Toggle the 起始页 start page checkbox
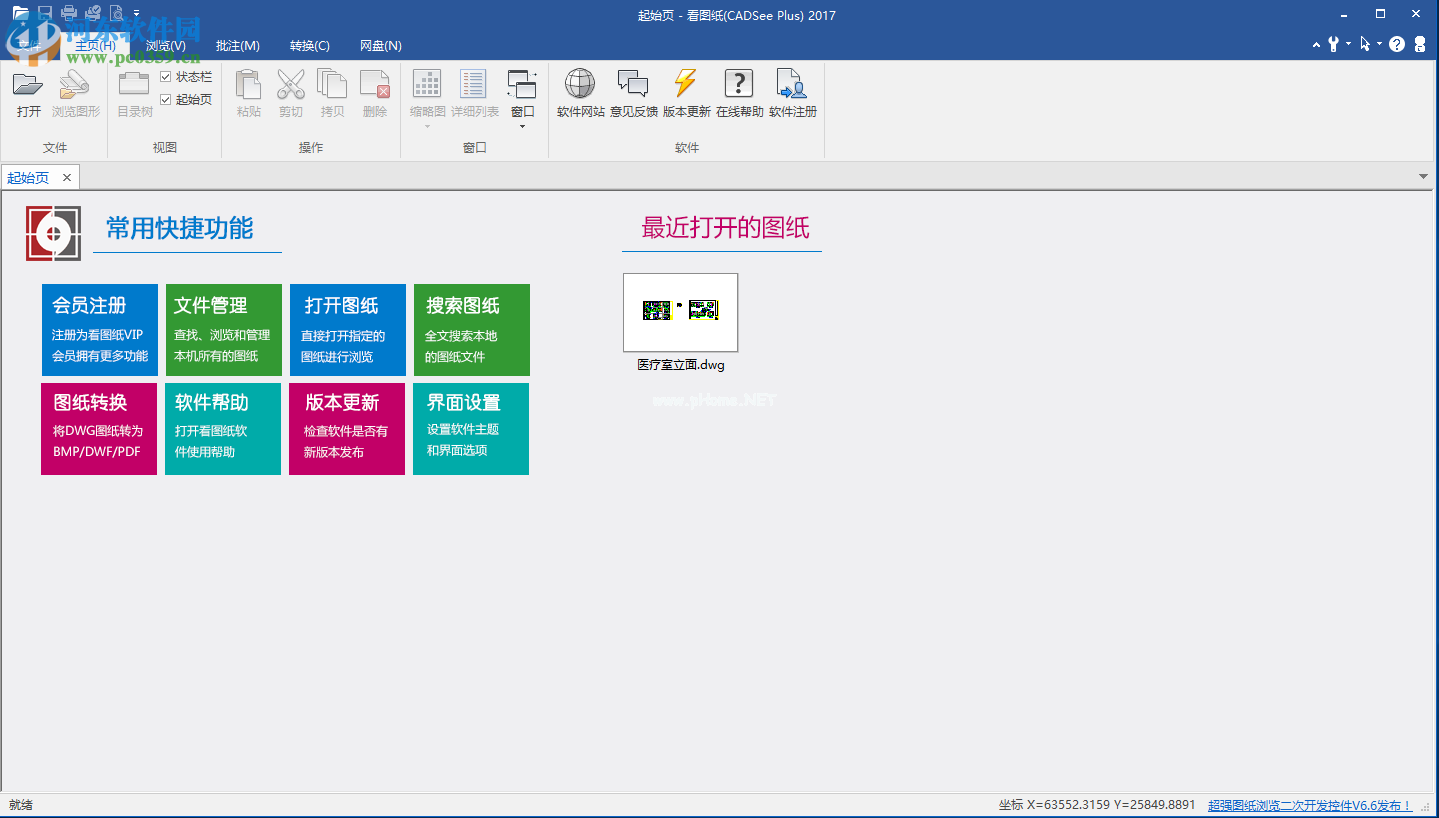 pos(166,99)
